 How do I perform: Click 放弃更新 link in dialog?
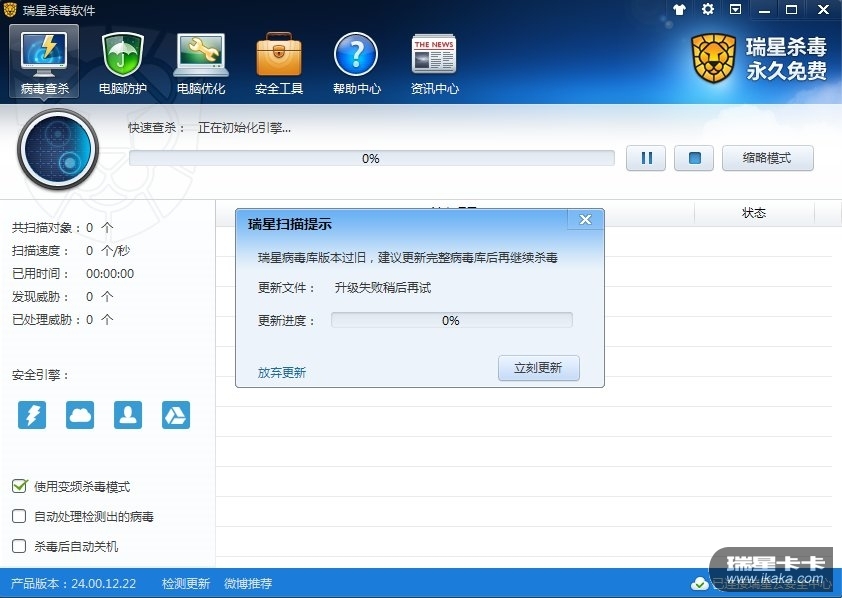pos(282,373)
